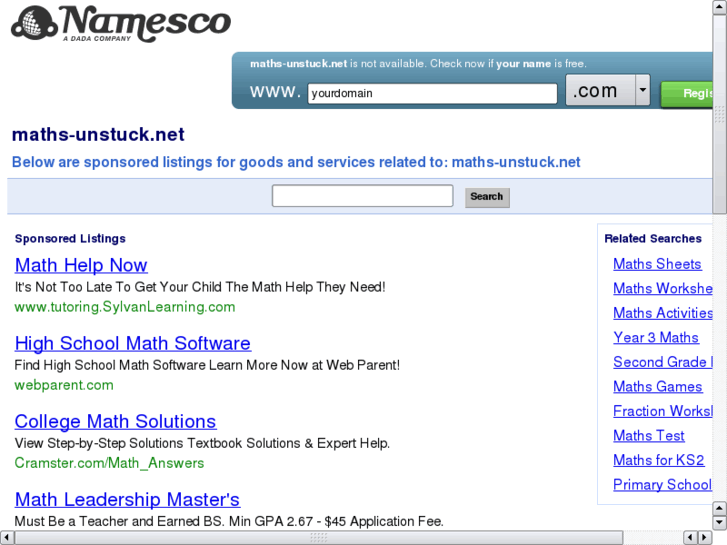Click the vertical scrollbar thumb
The image size is (727, 545).
click(x=720, y=114)
